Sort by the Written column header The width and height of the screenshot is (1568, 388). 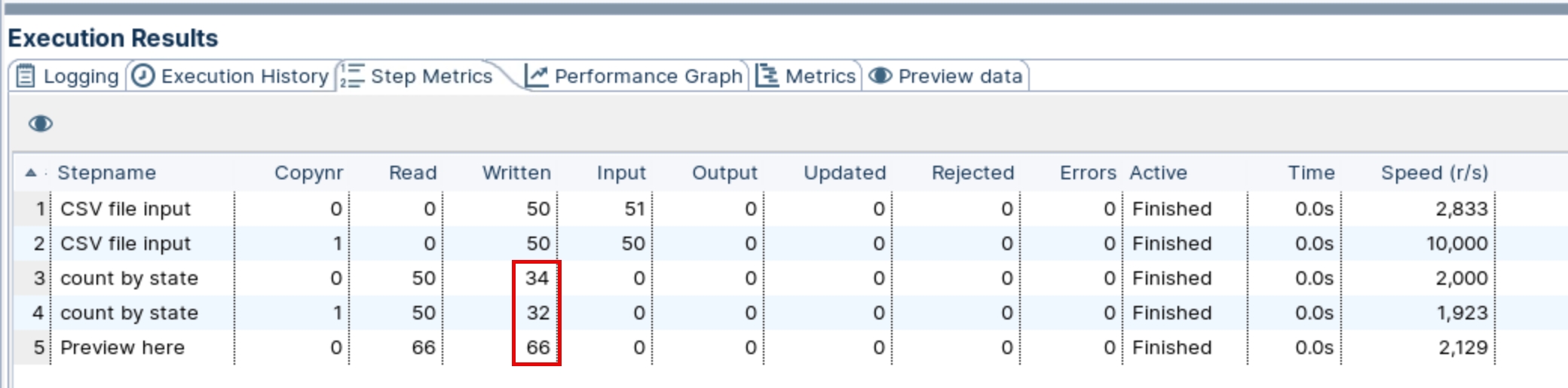(516, 173)
